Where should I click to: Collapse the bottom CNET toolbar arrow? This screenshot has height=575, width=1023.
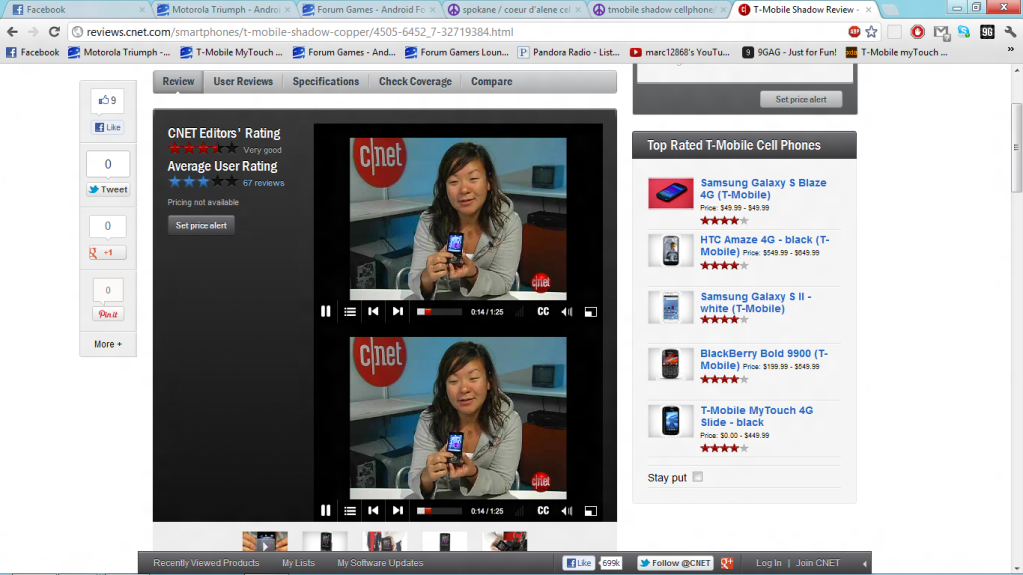tap(864, 564)
